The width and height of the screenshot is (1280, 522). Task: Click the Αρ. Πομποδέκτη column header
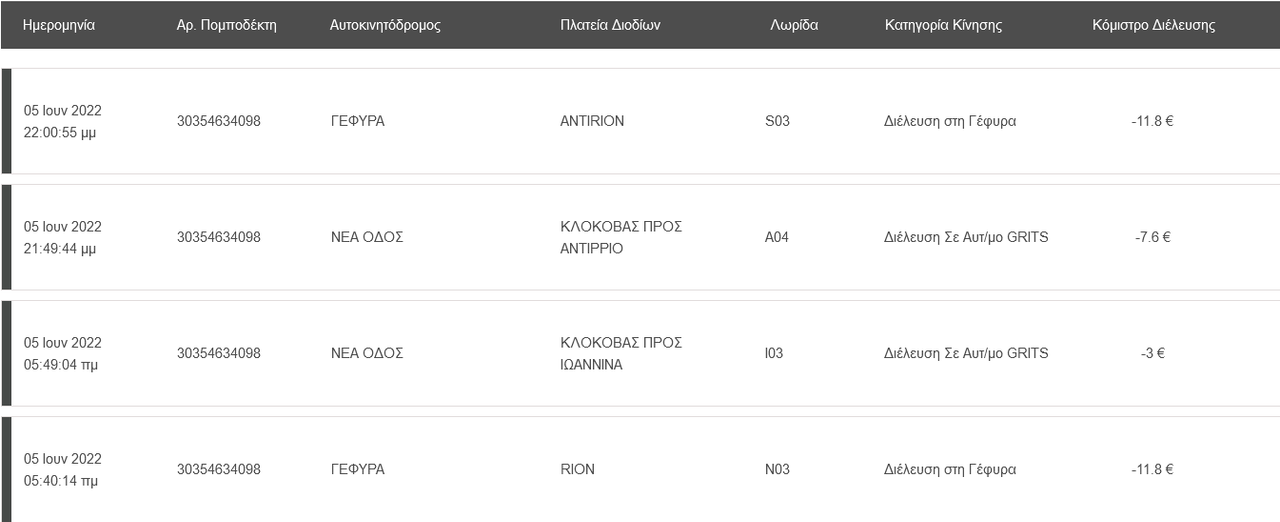pos(226,25)
